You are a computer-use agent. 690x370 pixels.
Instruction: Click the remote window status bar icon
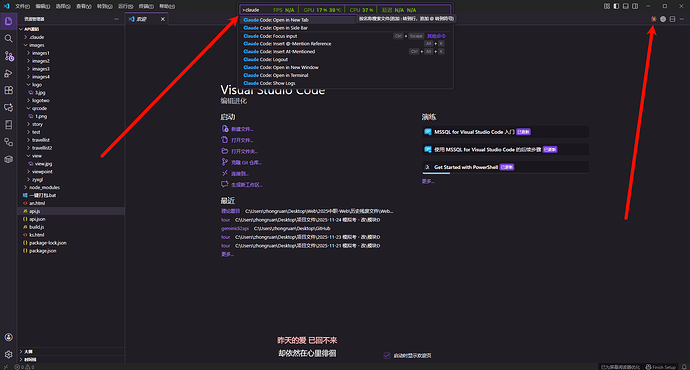pyautogui.click(x=6, y=367)
